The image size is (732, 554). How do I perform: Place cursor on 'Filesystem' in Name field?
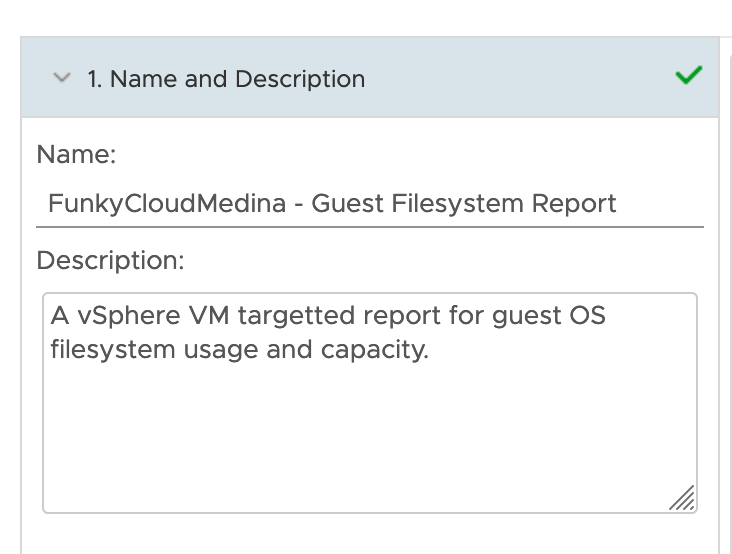pos(458,204)
